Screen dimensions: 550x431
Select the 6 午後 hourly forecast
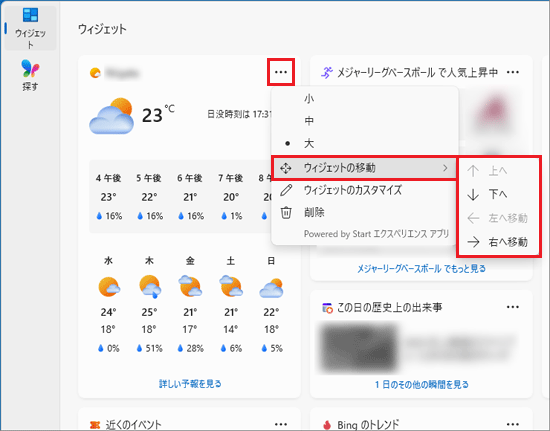click(190, 197)
